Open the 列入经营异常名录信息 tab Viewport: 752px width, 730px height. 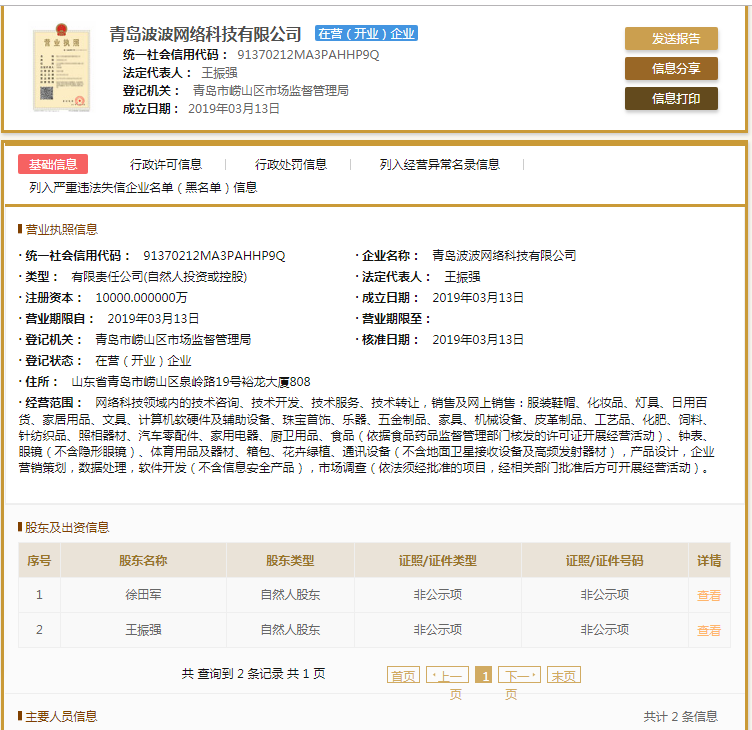coord(440,165)
